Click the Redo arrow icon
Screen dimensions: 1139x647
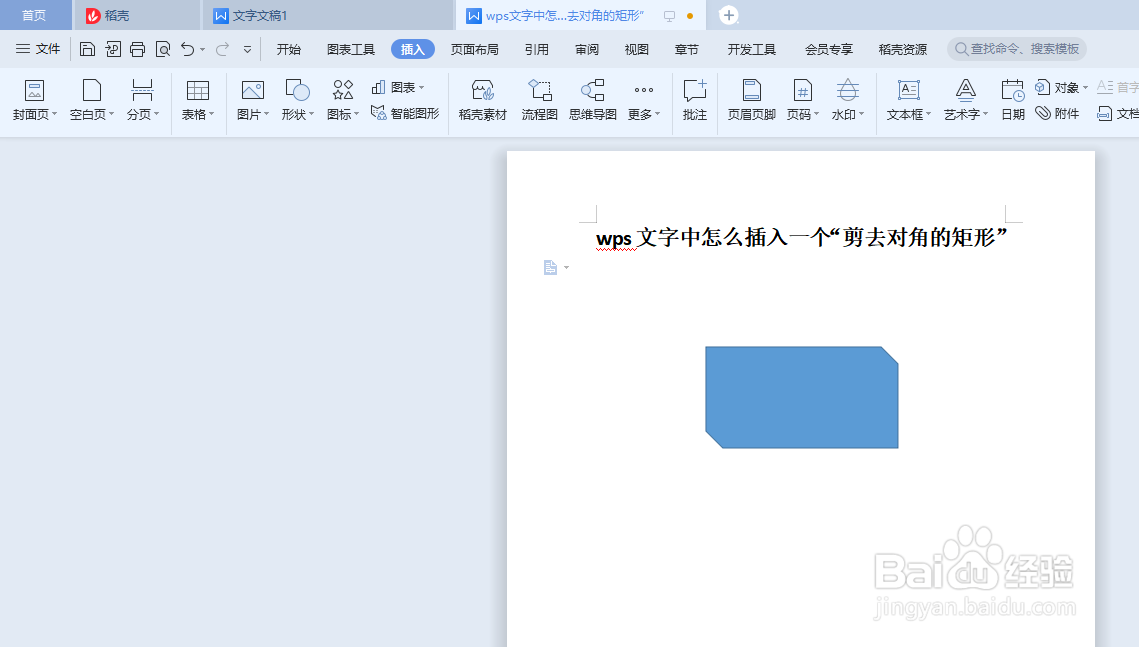[x=222, y=49]
